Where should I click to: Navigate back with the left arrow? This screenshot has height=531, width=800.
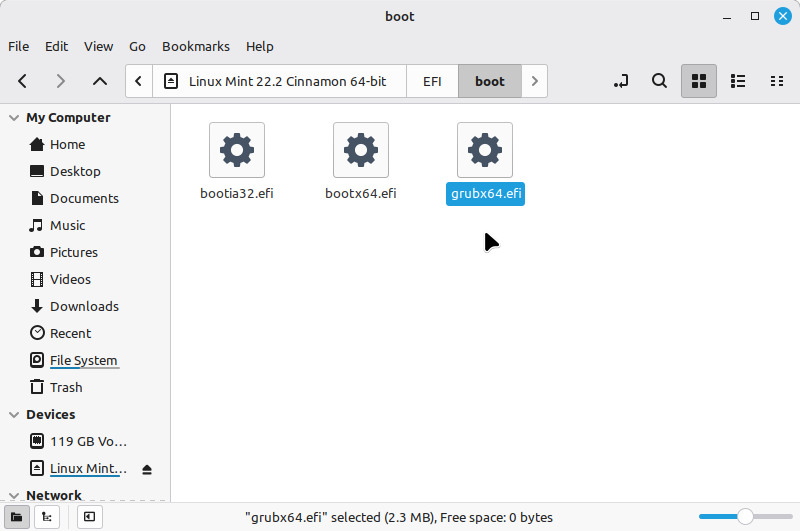point(23,81)
